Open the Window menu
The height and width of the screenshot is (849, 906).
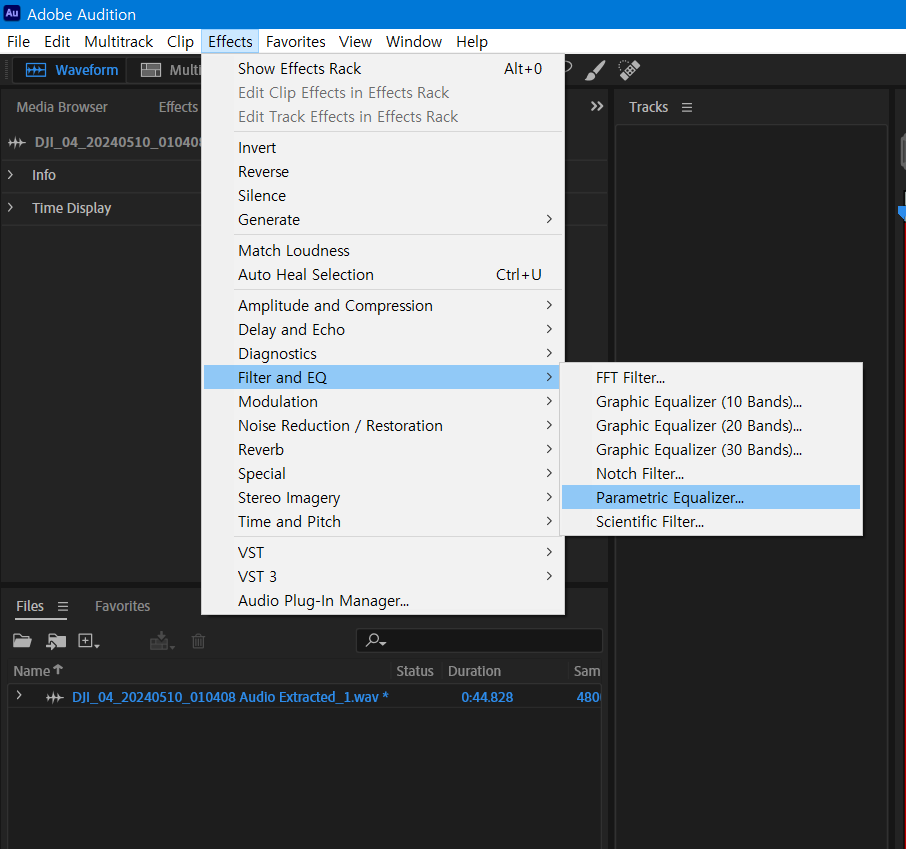coord(414,42)
